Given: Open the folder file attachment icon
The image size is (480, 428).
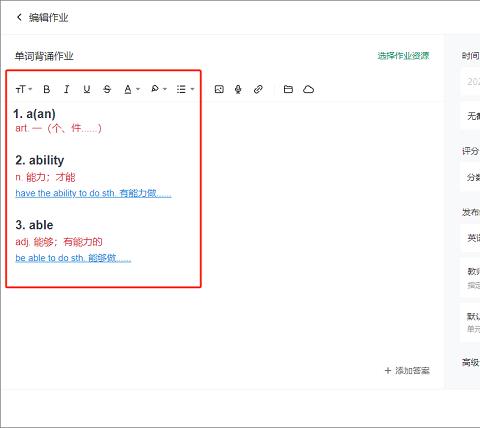Looking at the screenshot, I should pyautogui.click(x=288, y=89).
